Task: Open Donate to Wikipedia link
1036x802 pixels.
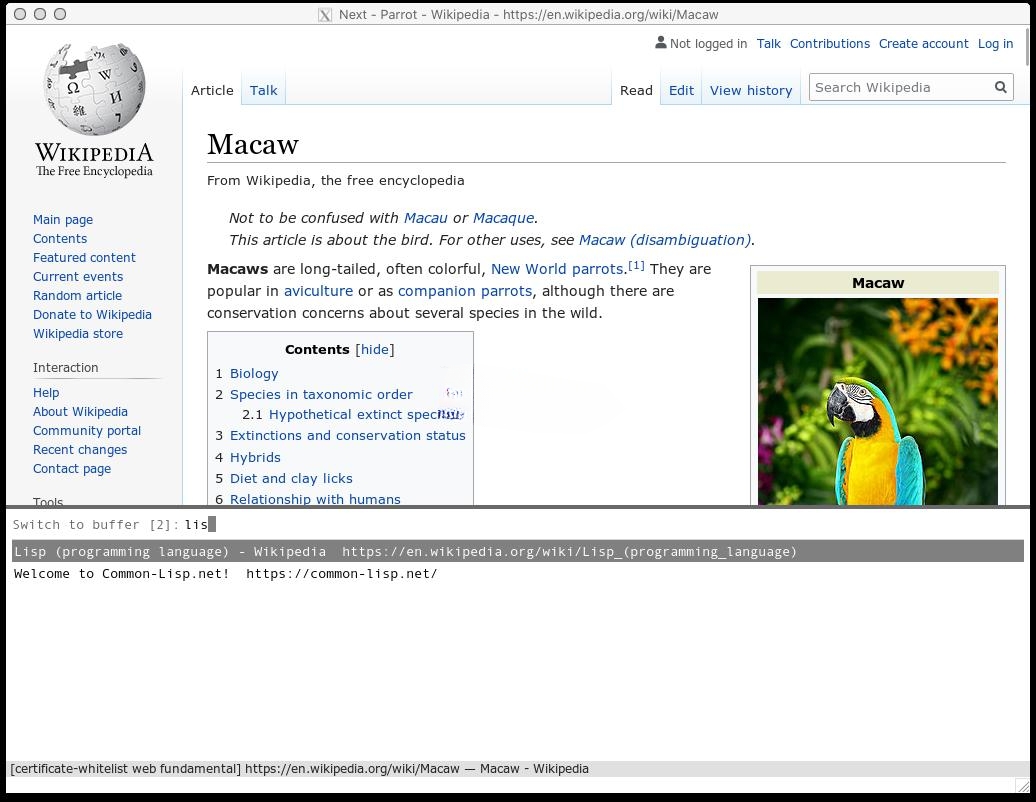Action: coord(92,315)
